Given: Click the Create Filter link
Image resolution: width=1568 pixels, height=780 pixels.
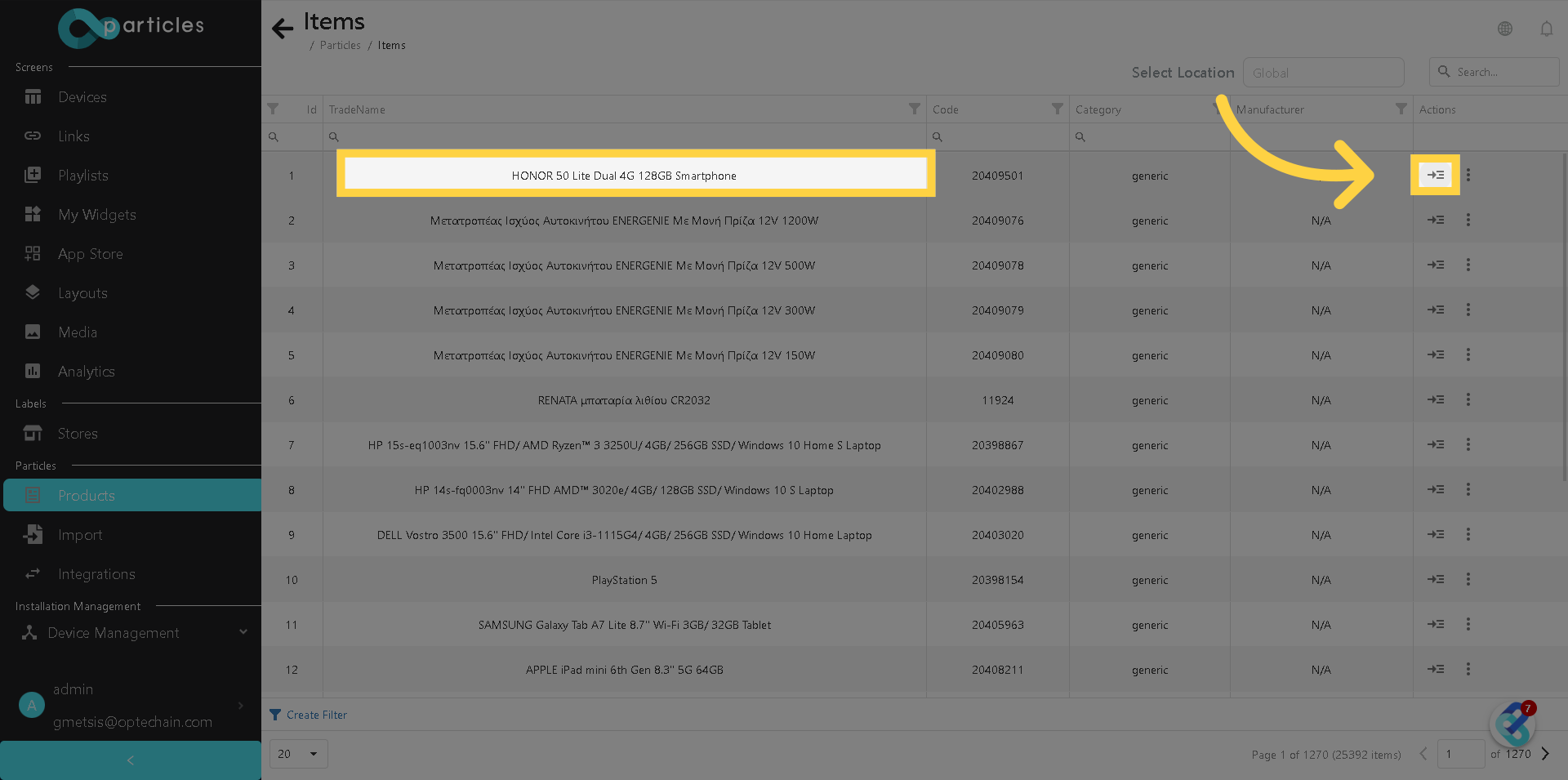Looking at the screenshot, I should click(x=308, y=715).
